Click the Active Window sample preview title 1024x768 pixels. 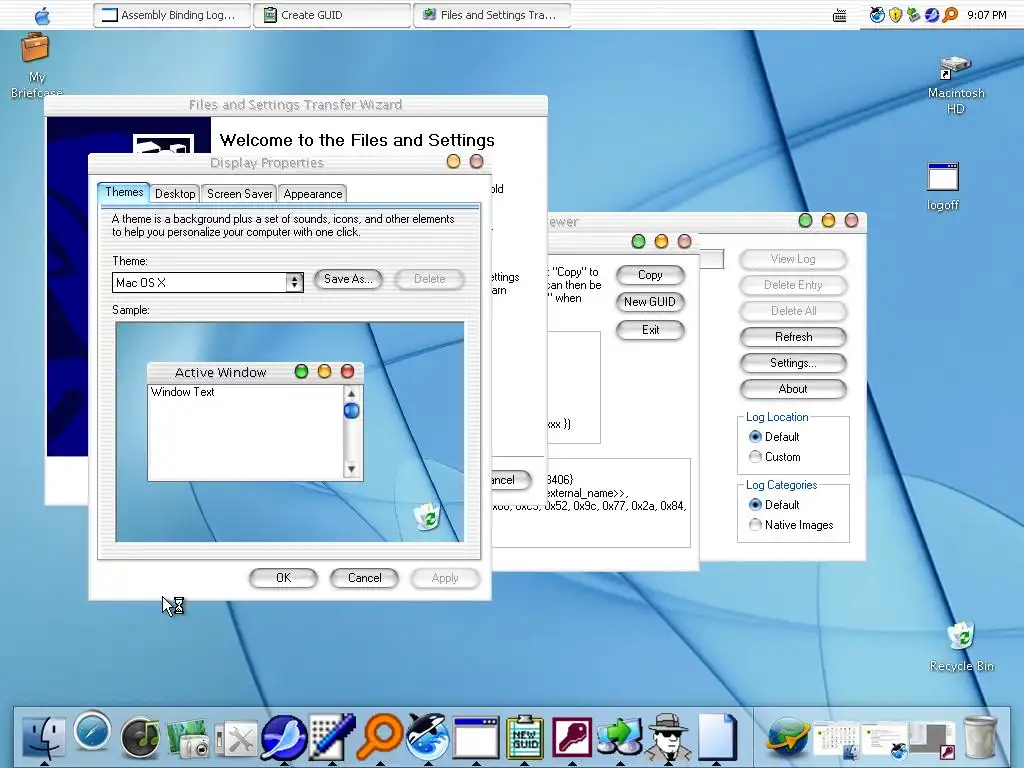(x=221, y=372)
